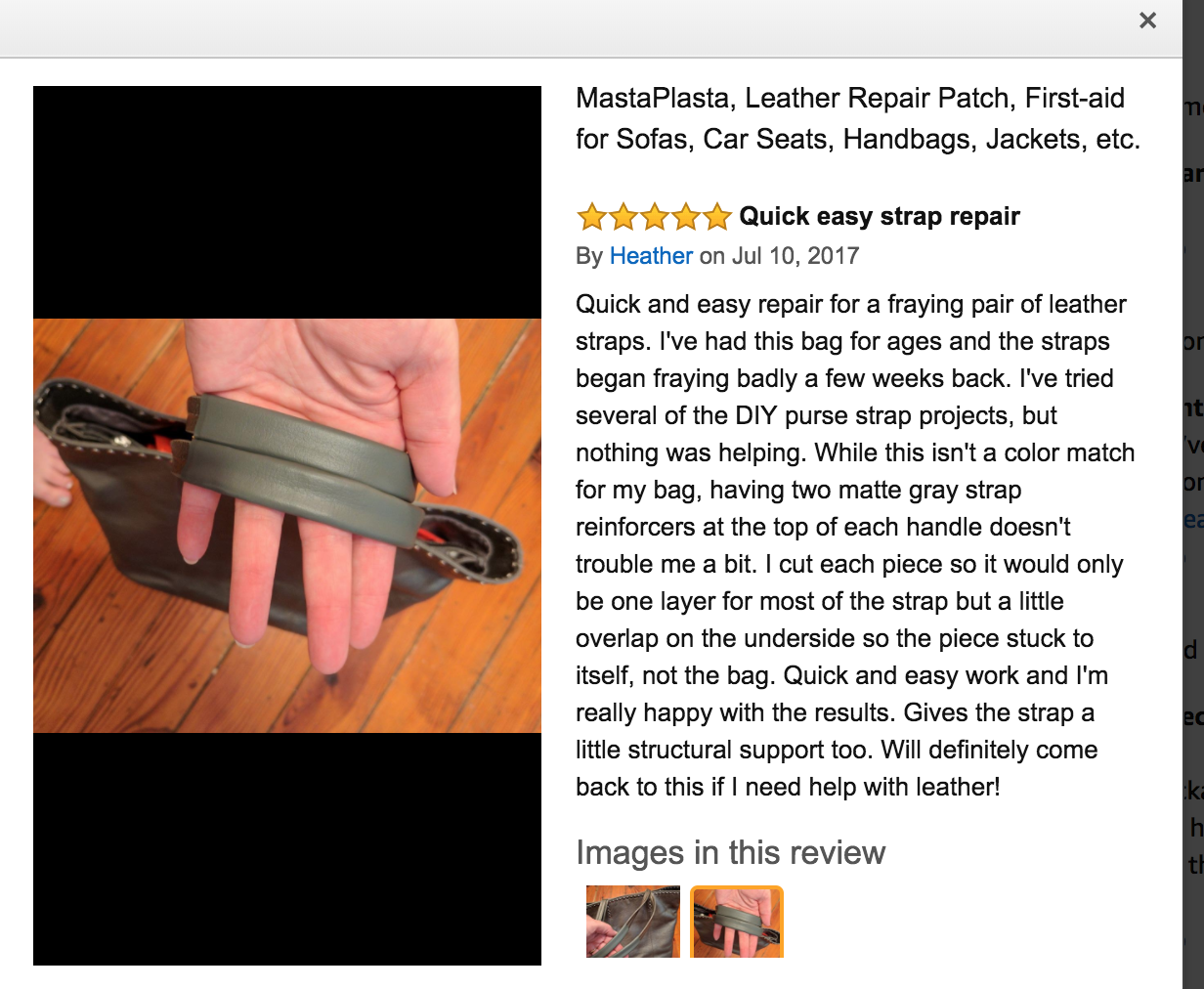Click the fifth gold star in rating

tap(716, 216)
